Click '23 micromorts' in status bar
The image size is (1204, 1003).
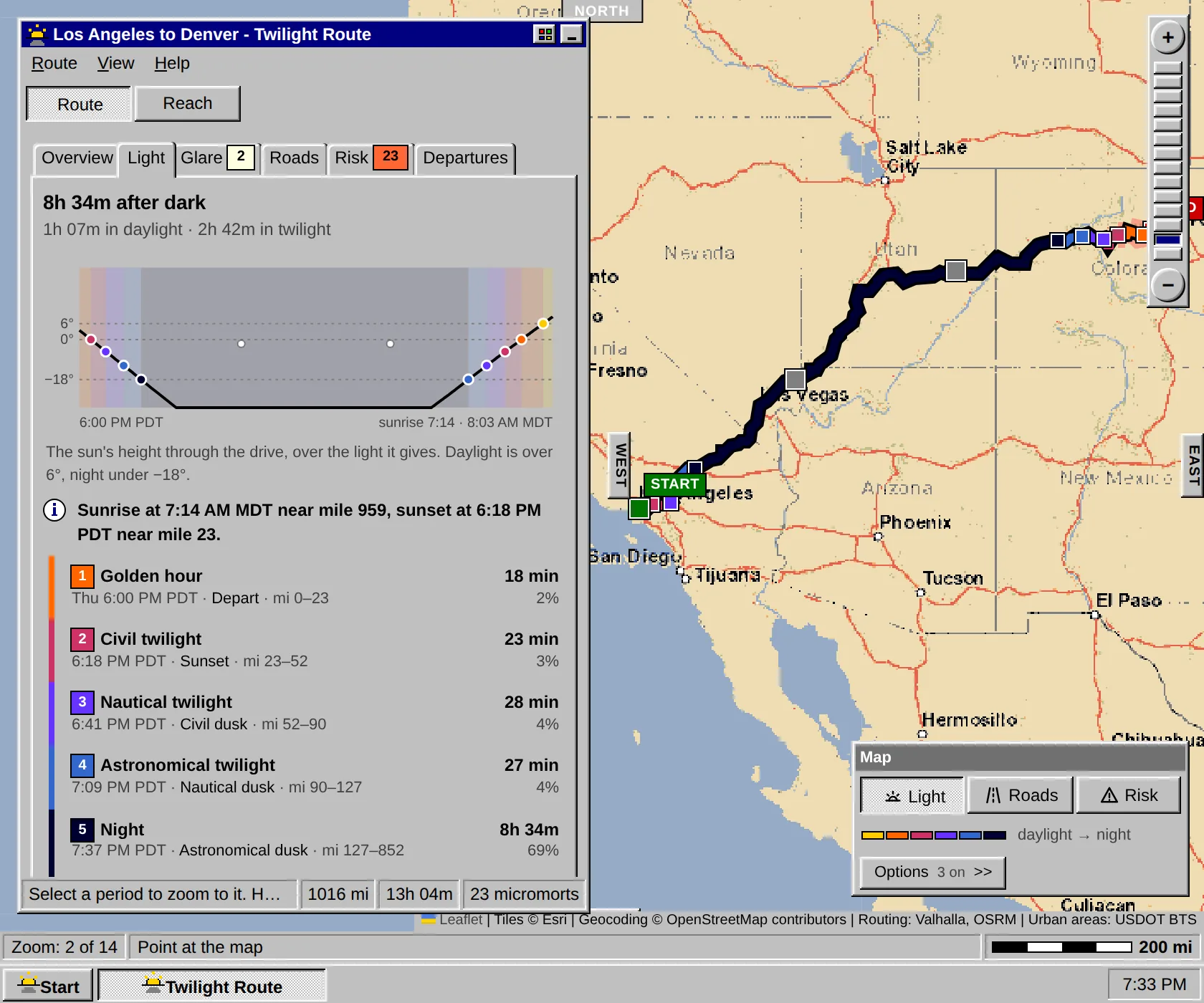524,894
